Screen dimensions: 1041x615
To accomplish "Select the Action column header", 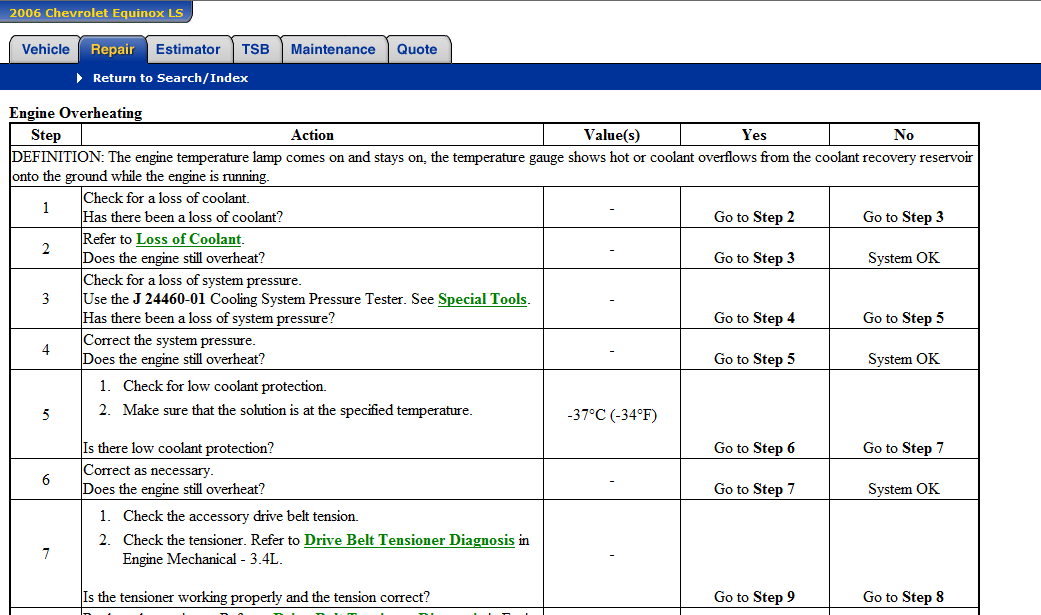I will tap(312, 135).
